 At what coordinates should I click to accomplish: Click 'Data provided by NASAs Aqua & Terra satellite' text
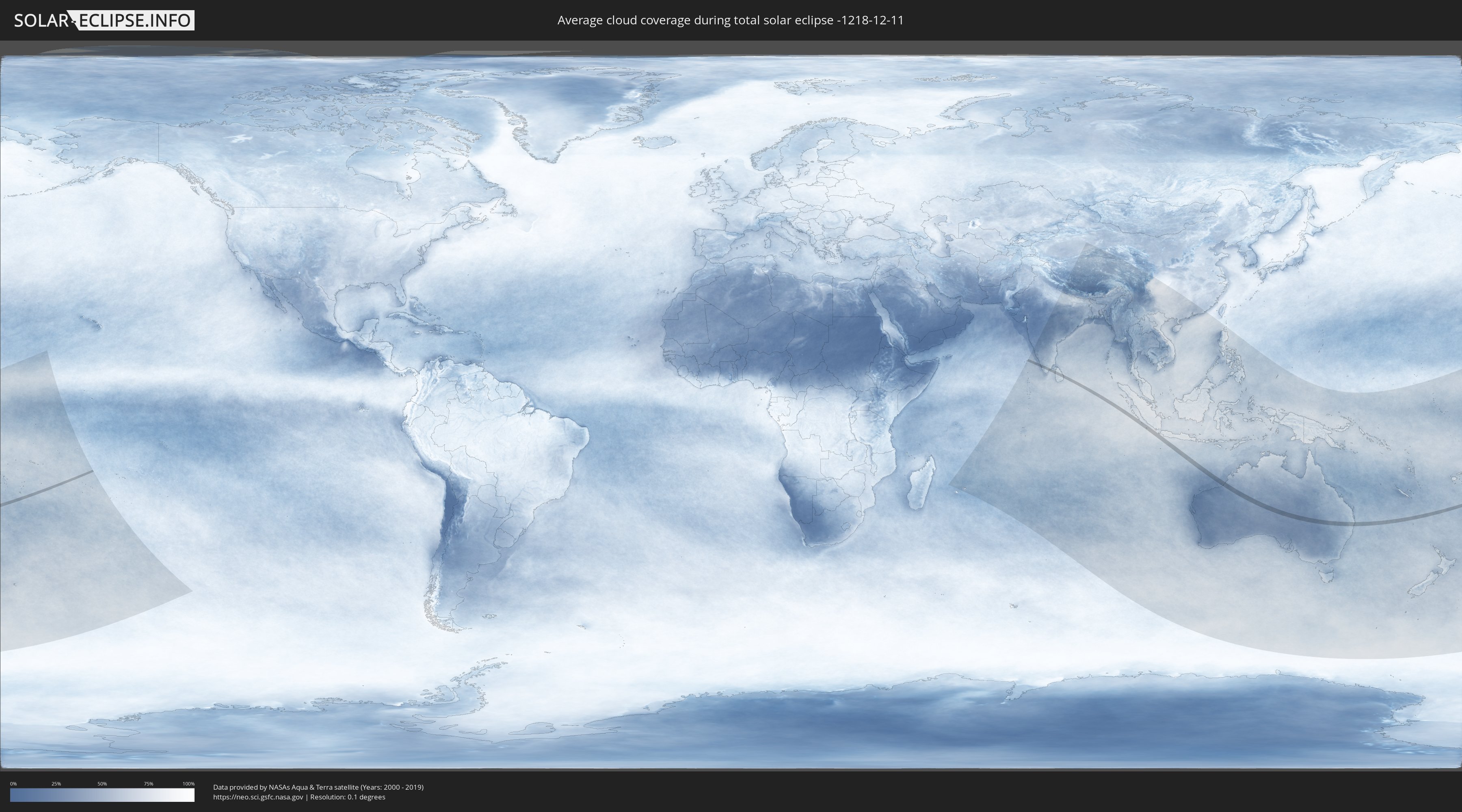(285, 787)
